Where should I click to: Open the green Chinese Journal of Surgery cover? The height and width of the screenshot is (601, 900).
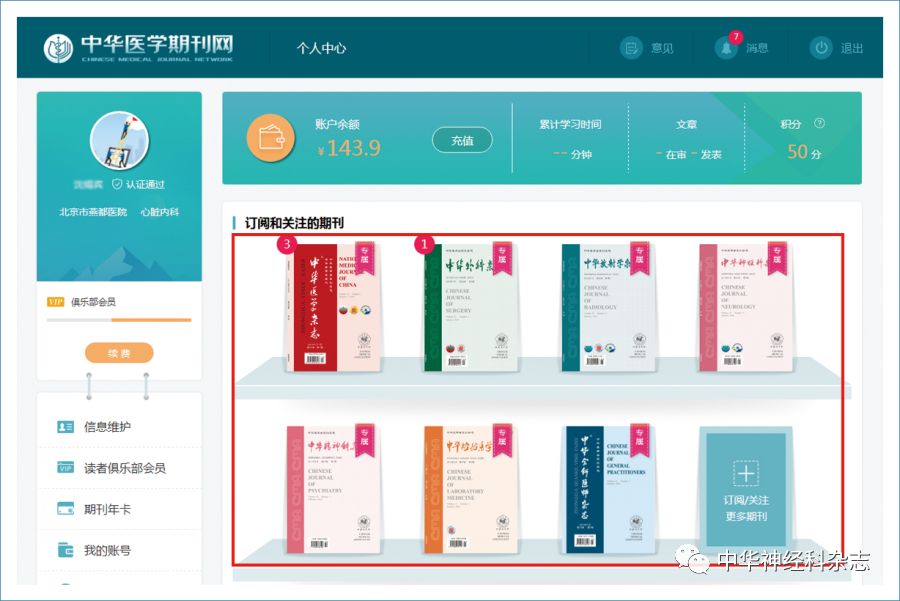click(471, 308)
